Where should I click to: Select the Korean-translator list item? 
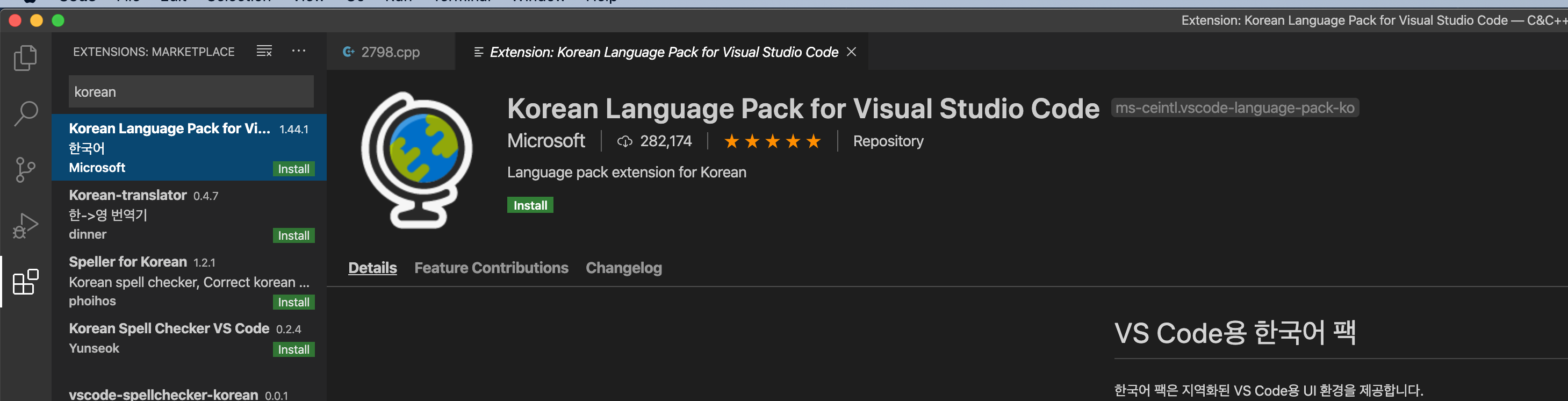[189, 214]
